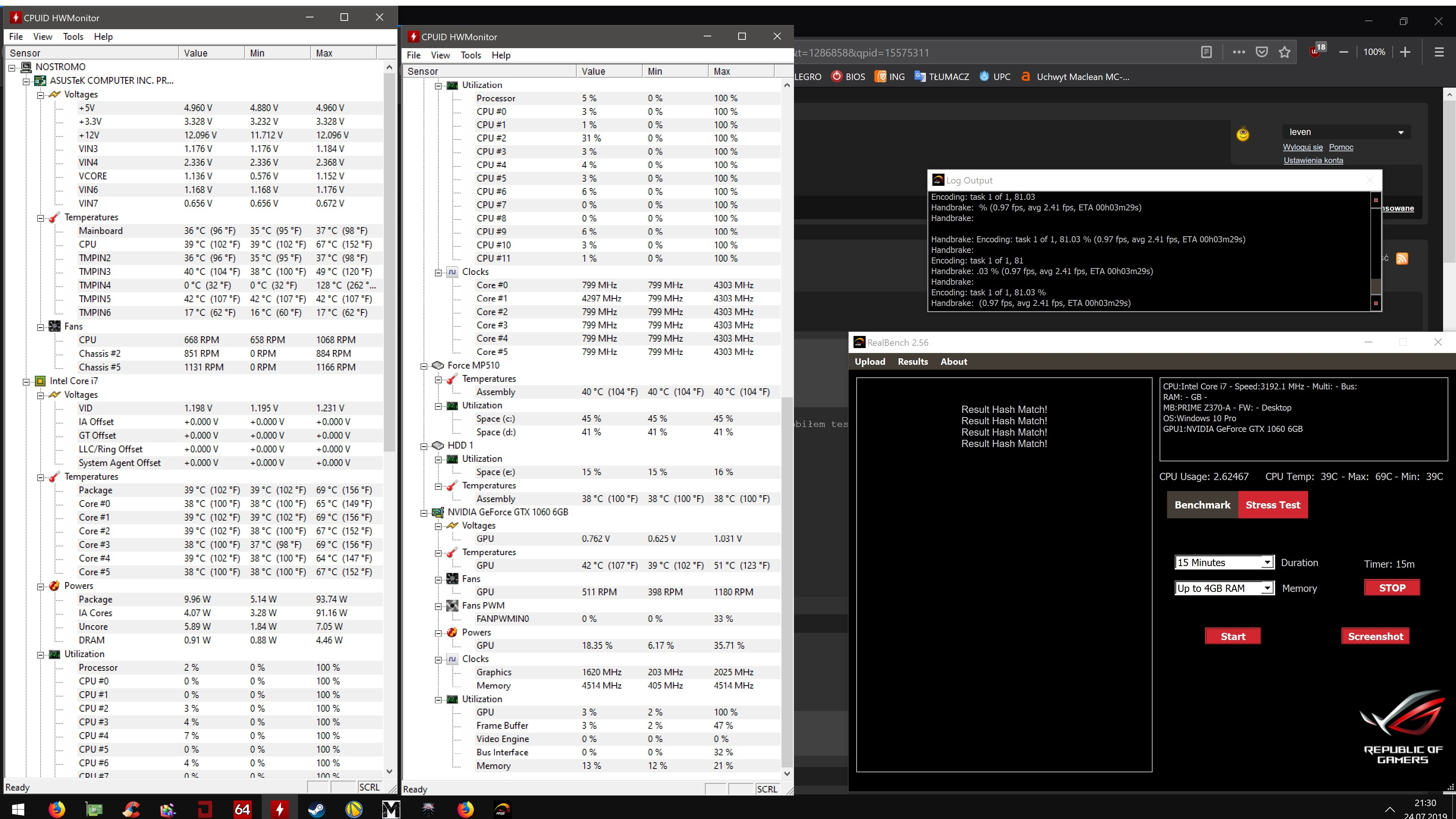Viewport: 1456px width, 819px height.
Task: Open Tools menu in left HWMonitor
Action: (73, 37)
